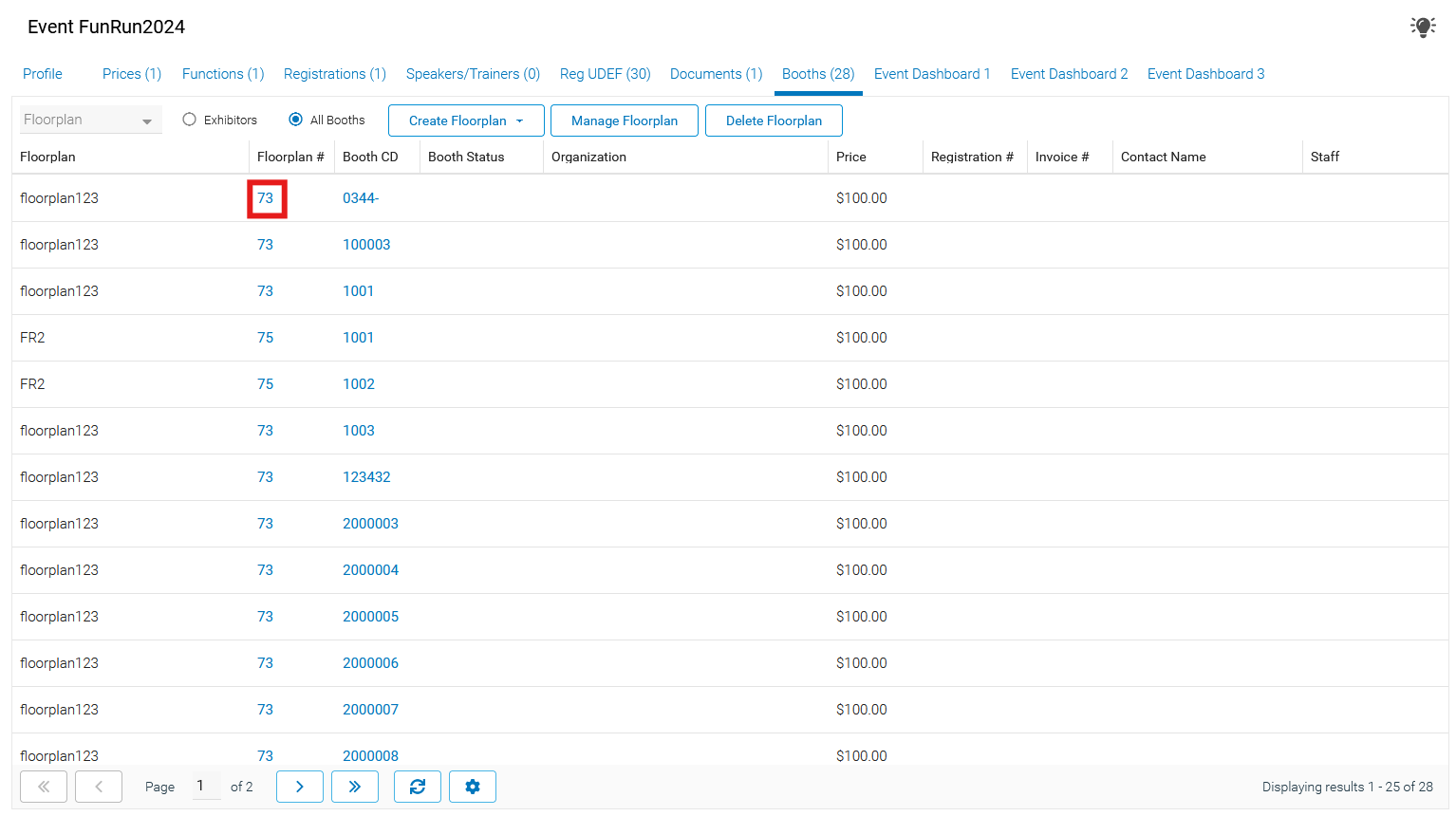
Task: Jump to last page arrow
Action: (355, 787)
